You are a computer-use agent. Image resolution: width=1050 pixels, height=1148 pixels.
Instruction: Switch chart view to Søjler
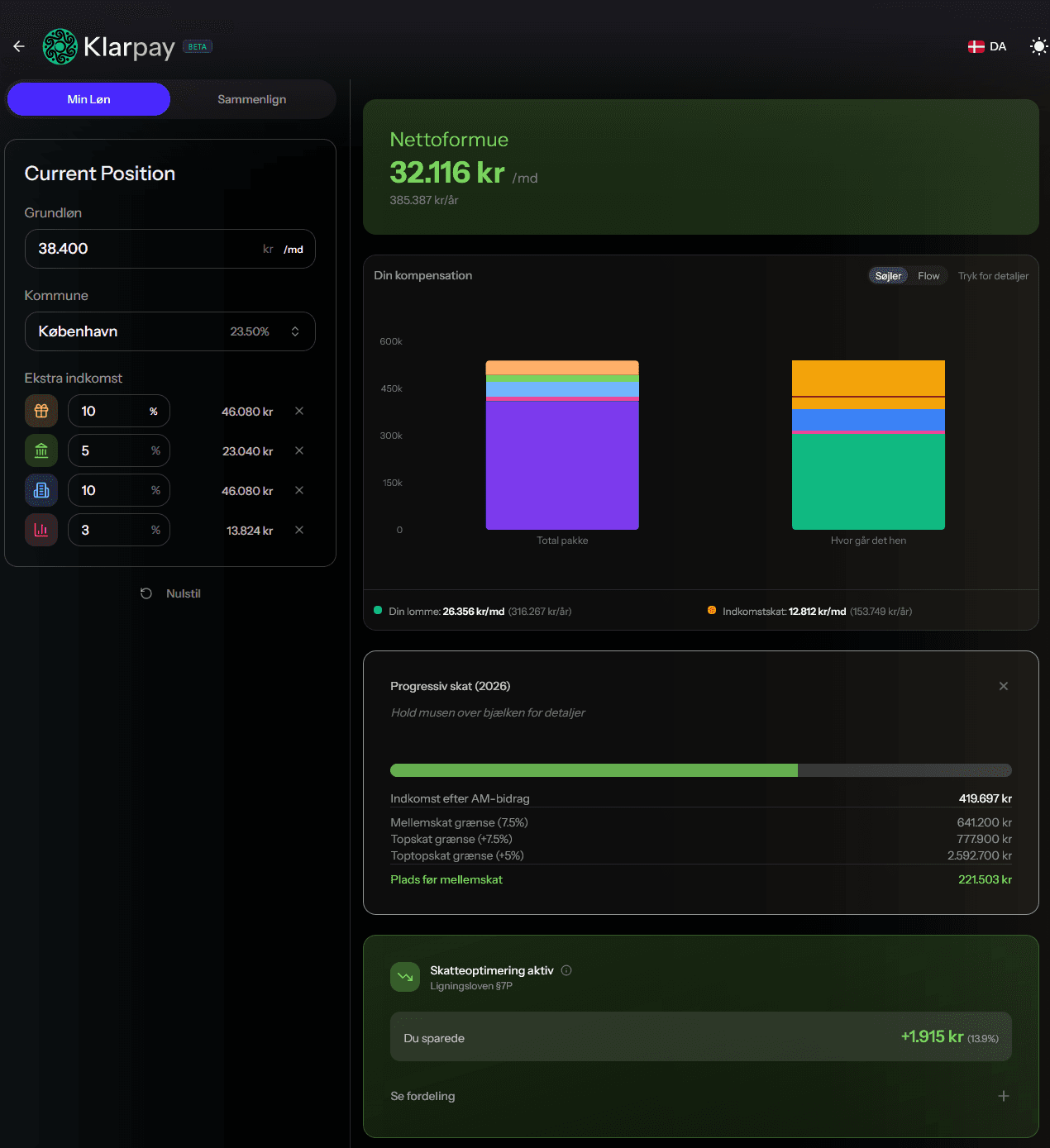tap(888, 276)
